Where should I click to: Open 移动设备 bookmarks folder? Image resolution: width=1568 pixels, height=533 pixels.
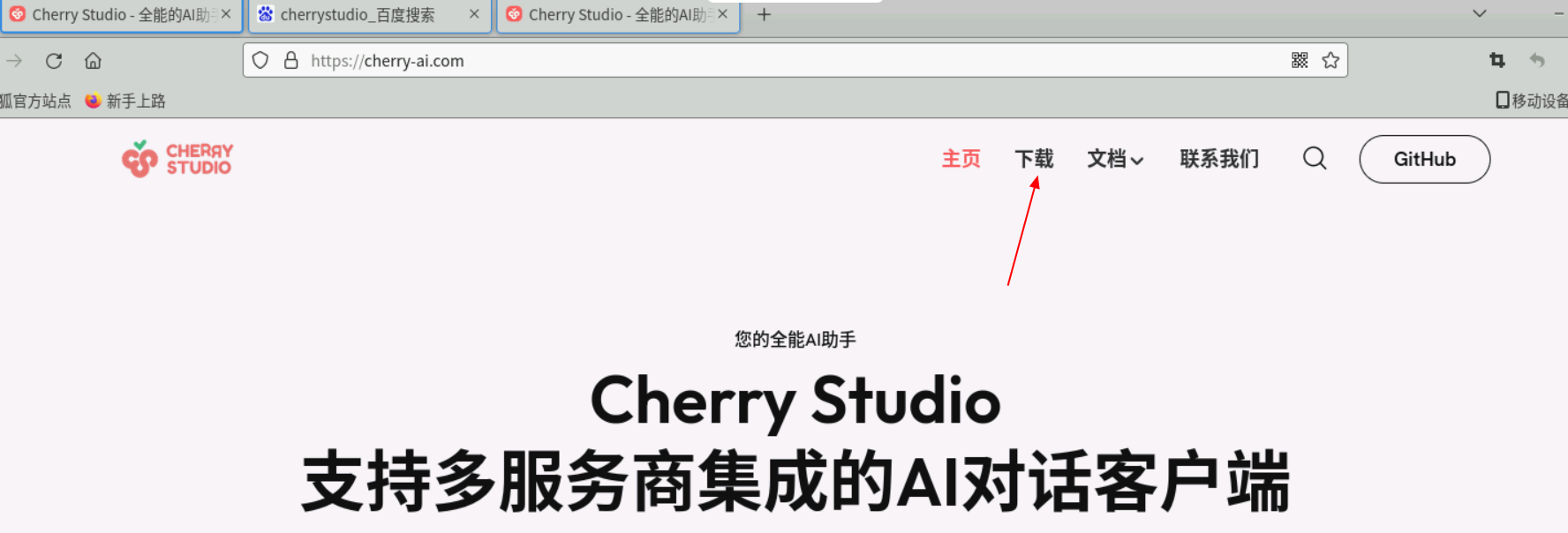pyautogui.click(x=1532, y=101)
